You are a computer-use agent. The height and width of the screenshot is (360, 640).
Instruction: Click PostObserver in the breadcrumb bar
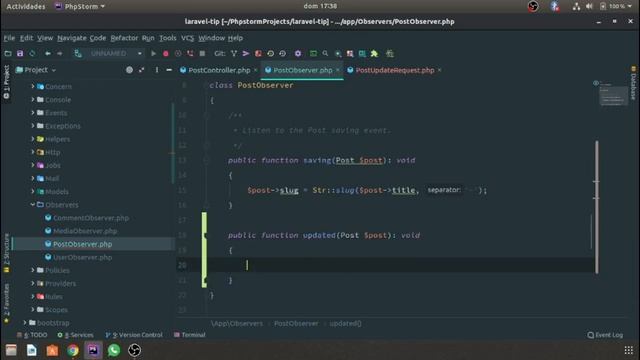click(296, 323)
